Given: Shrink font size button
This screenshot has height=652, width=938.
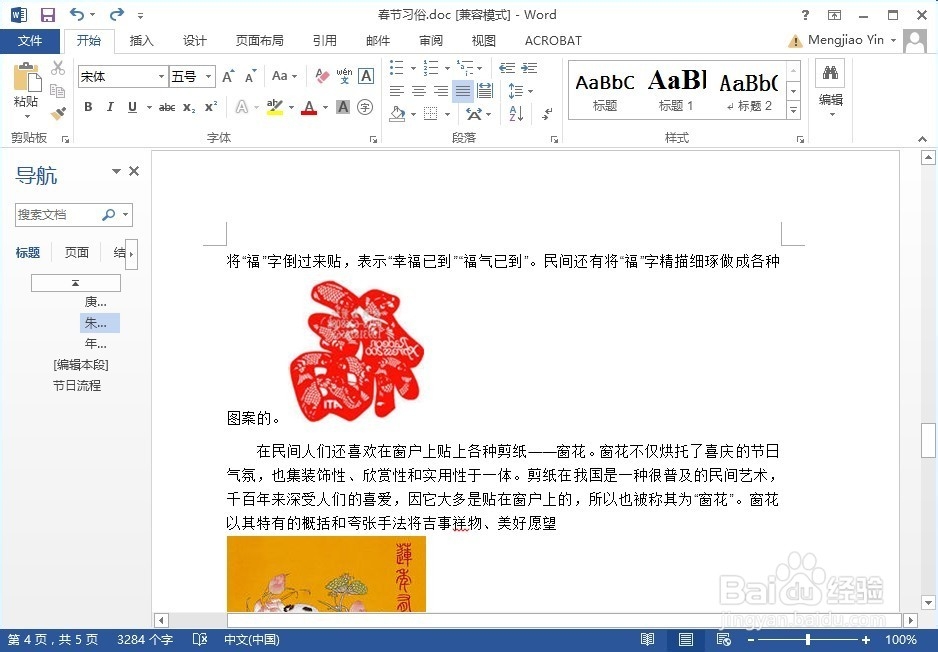Looking at the screenshot, I should tap(251, 77).
